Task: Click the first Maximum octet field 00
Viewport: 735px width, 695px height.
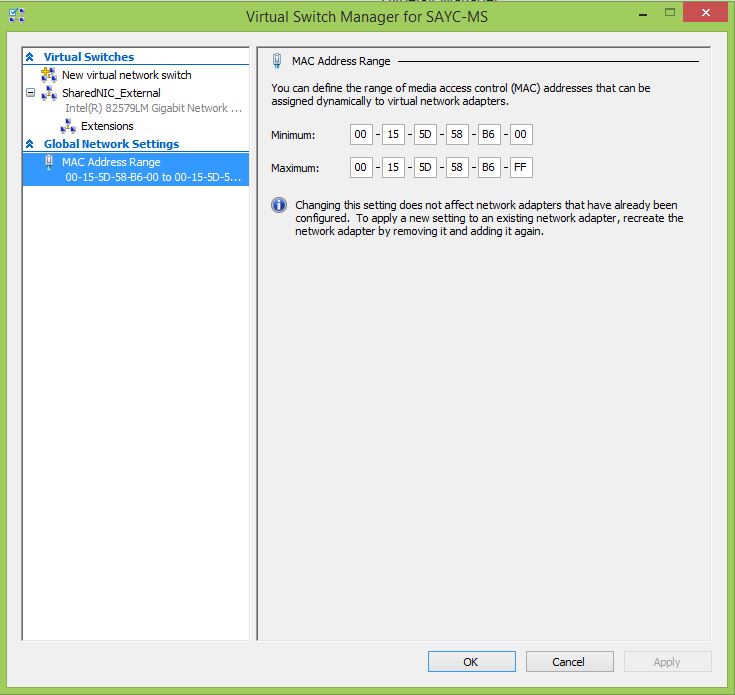Action: click(361, 167)
